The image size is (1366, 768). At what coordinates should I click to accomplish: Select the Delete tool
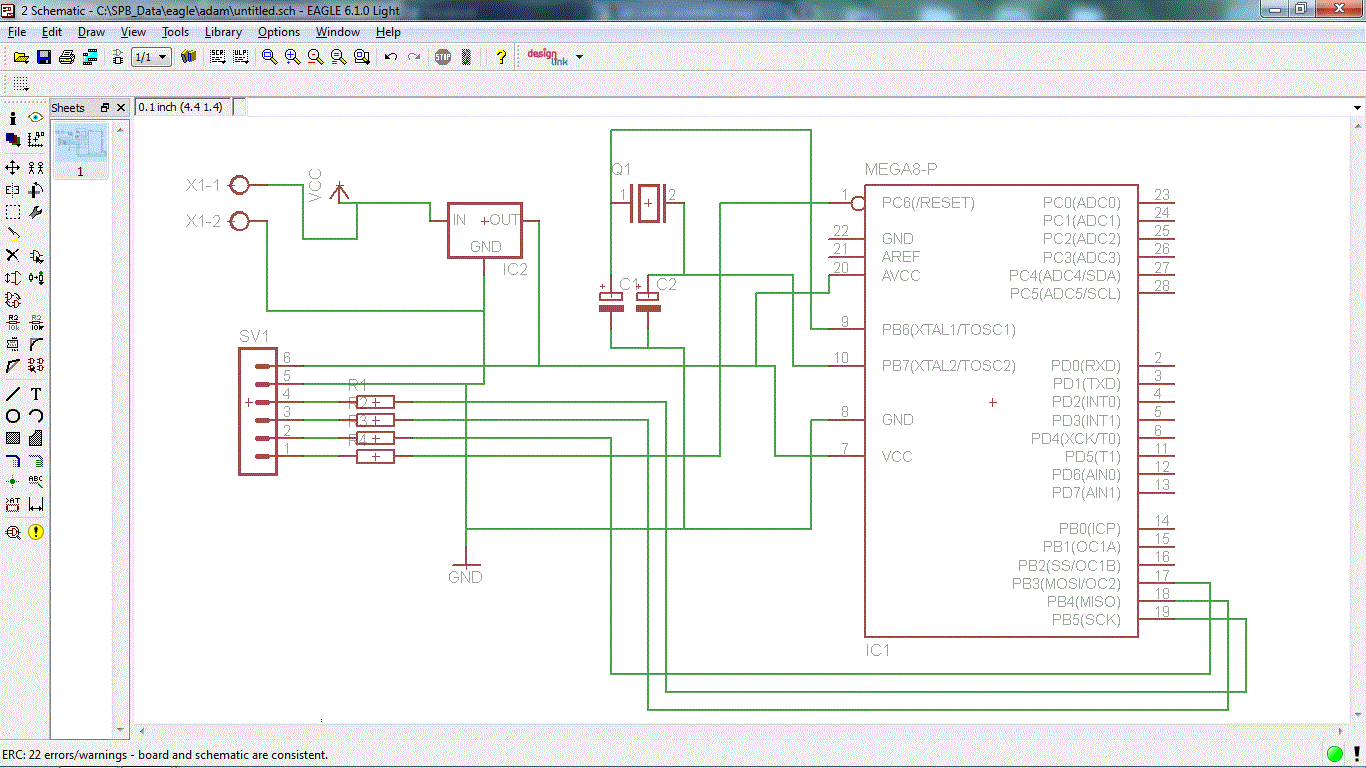(x=13, y=256)
